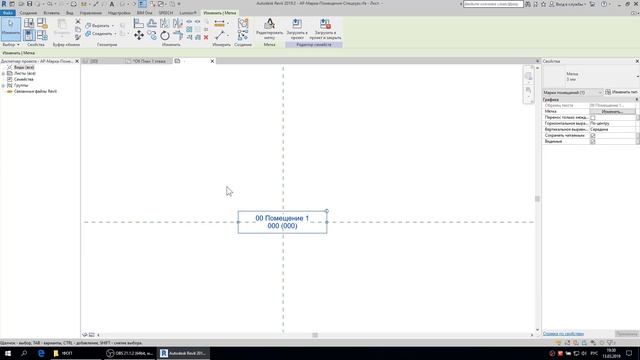Viewport: 640px width, 360px height.
Task: Click the search input field in title bar
Action: point(493,4)
